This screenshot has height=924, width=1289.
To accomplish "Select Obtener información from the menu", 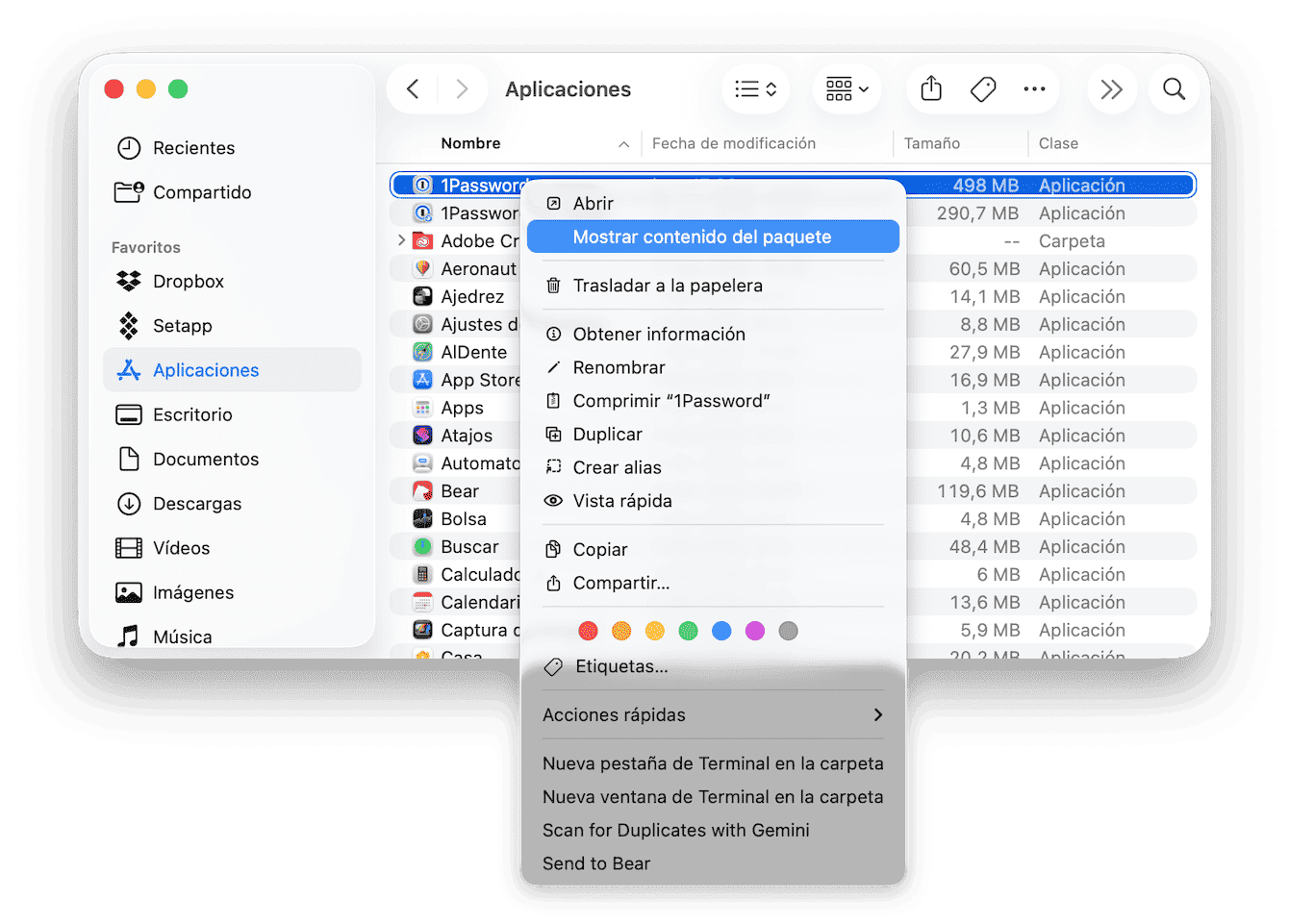I will click(713, 335).
